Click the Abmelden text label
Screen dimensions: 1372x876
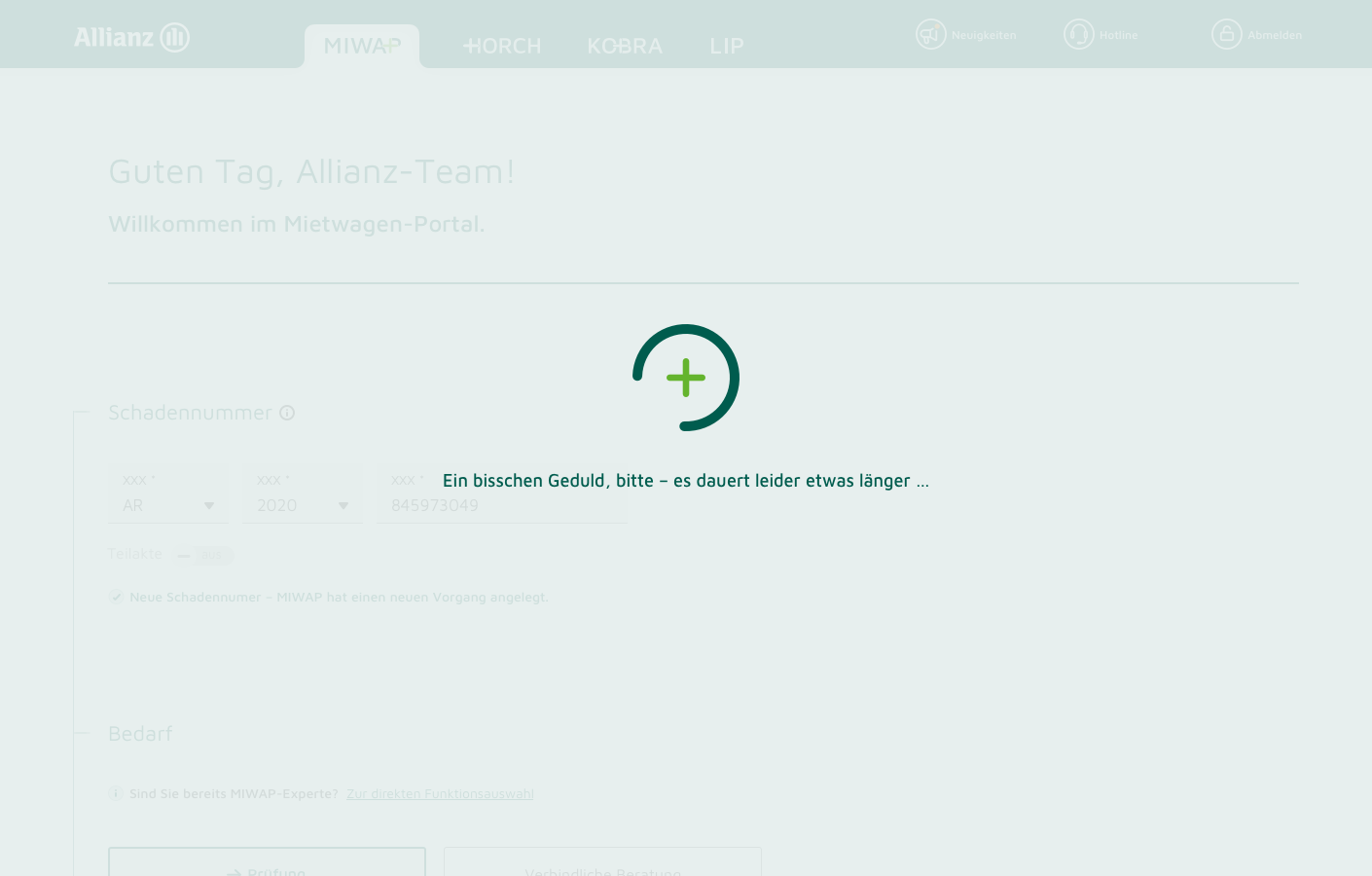click(x=1275, y=35)
